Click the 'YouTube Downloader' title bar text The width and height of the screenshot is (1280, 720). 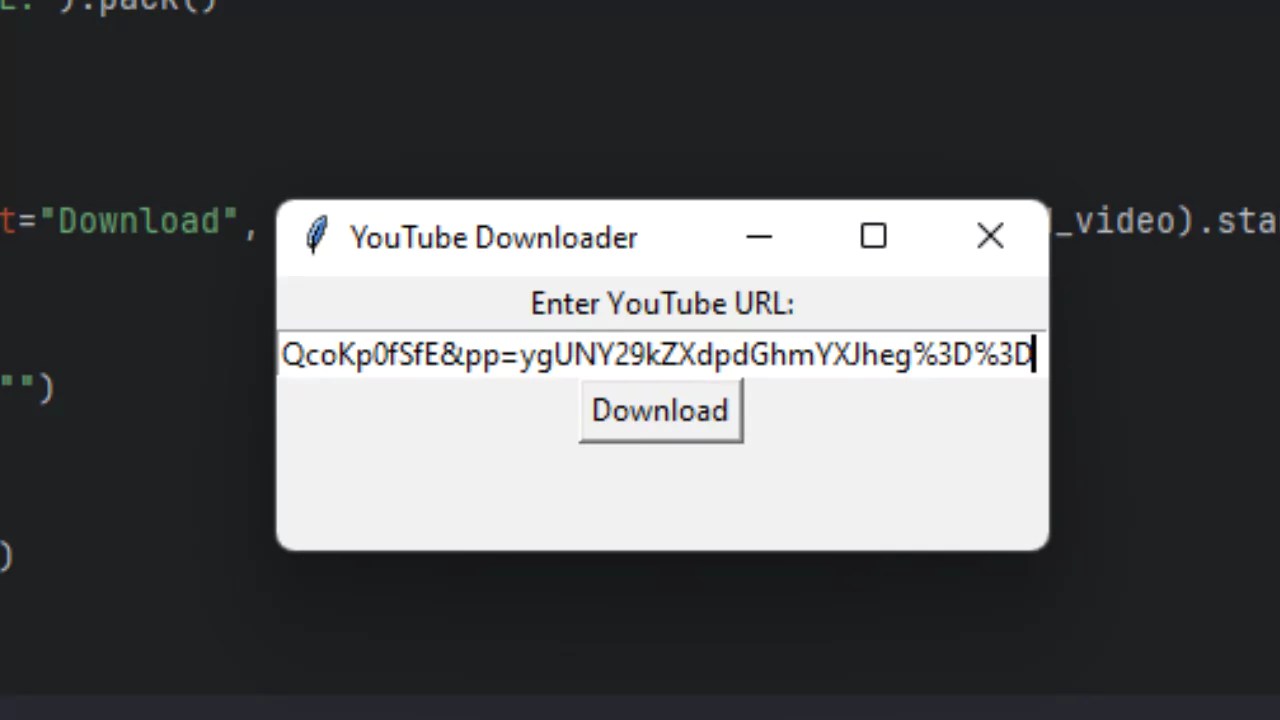click(x=493, y=238)
